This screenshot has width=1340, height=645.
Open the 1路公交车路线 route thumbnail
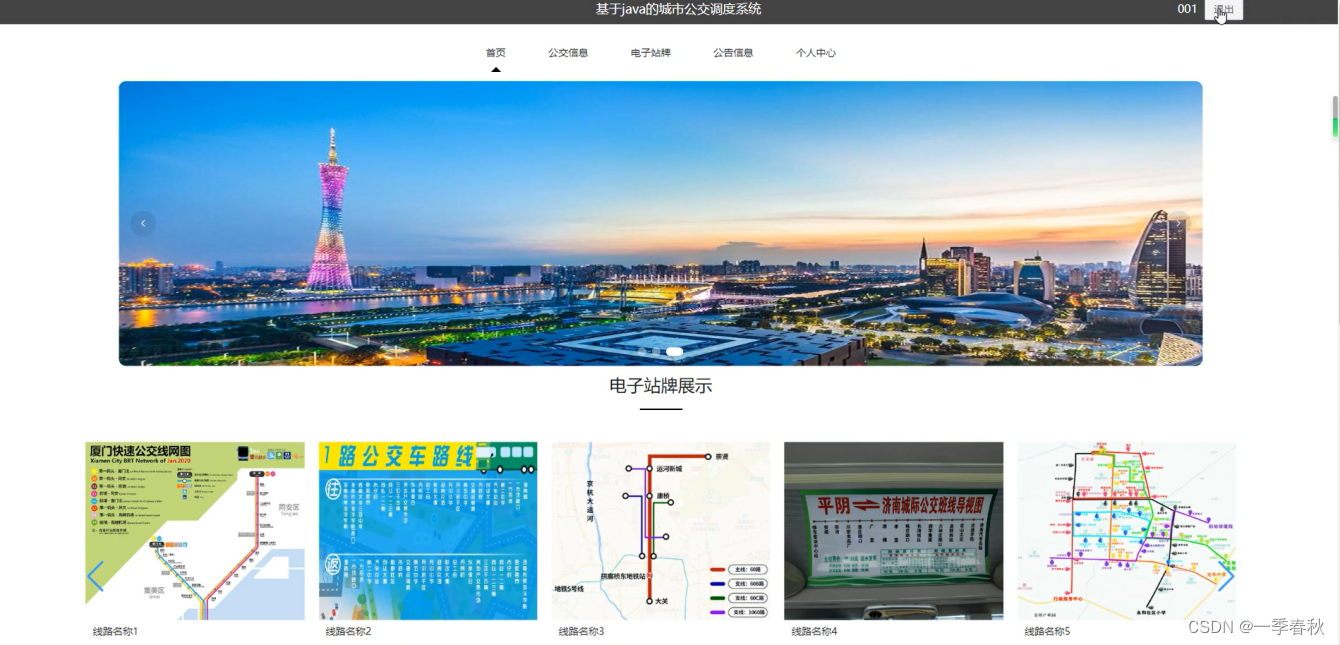pos(427,531)
